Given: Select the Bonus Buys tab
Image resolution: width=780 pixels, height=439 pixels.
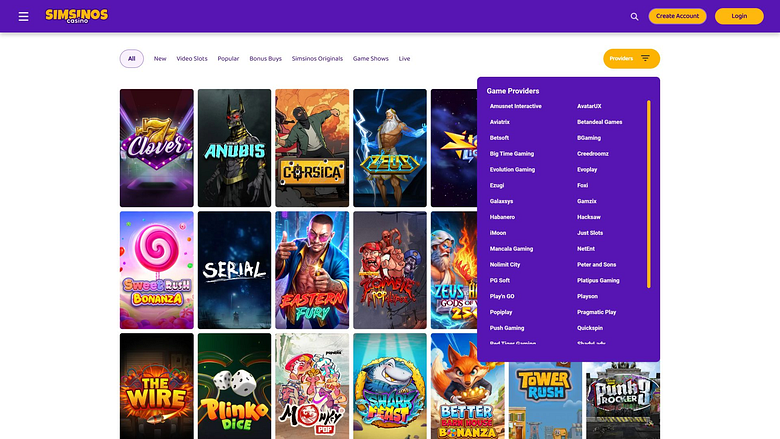Looking at the screenshot, I should coord(265,59).
